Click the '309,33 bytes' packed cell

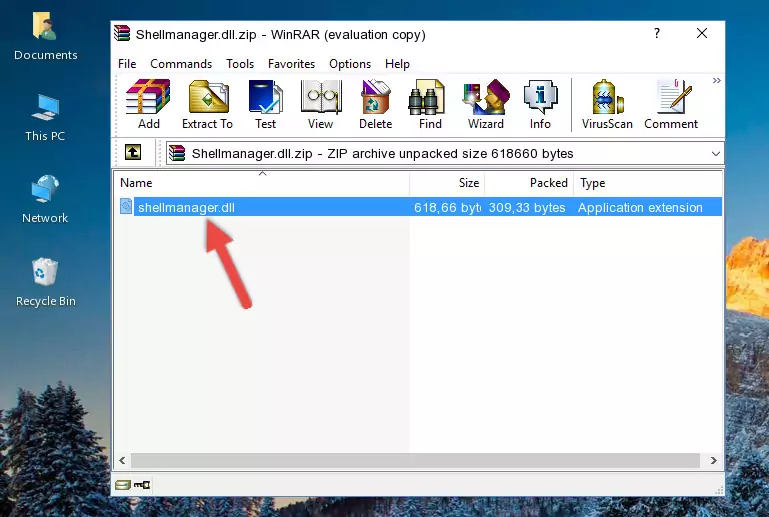pos(527,207)
